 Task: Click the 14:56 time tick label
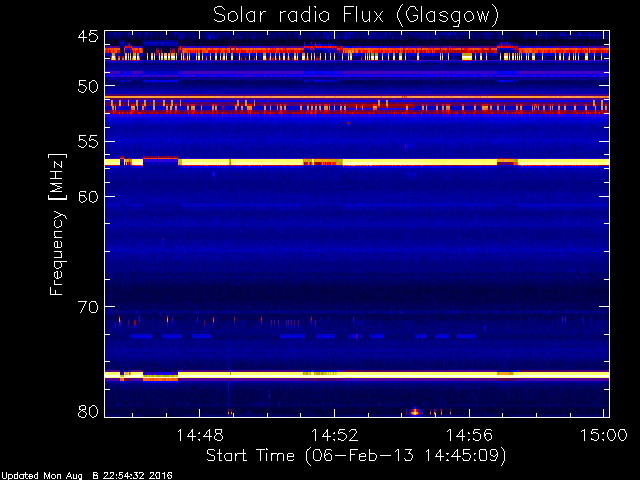[x=469, y=436]
